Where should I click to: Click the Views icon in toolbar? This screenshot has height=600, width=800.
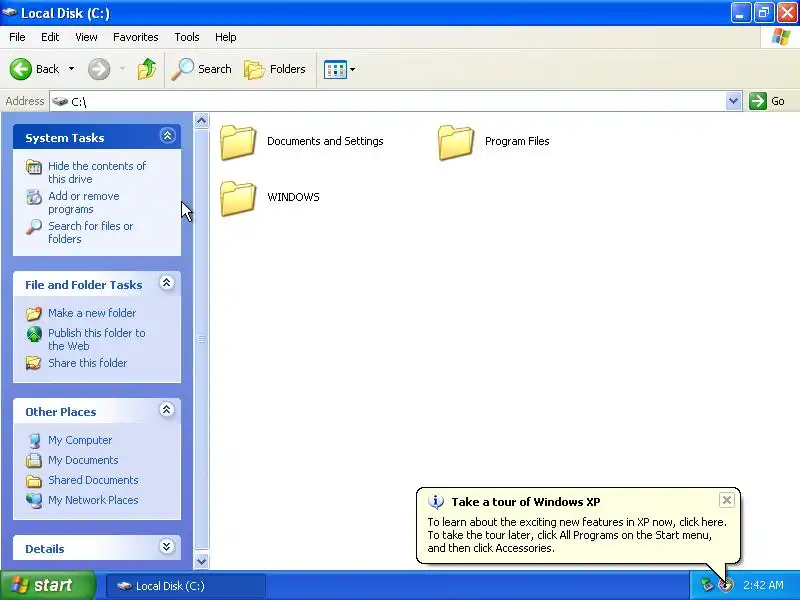click(x=335, y=69)
